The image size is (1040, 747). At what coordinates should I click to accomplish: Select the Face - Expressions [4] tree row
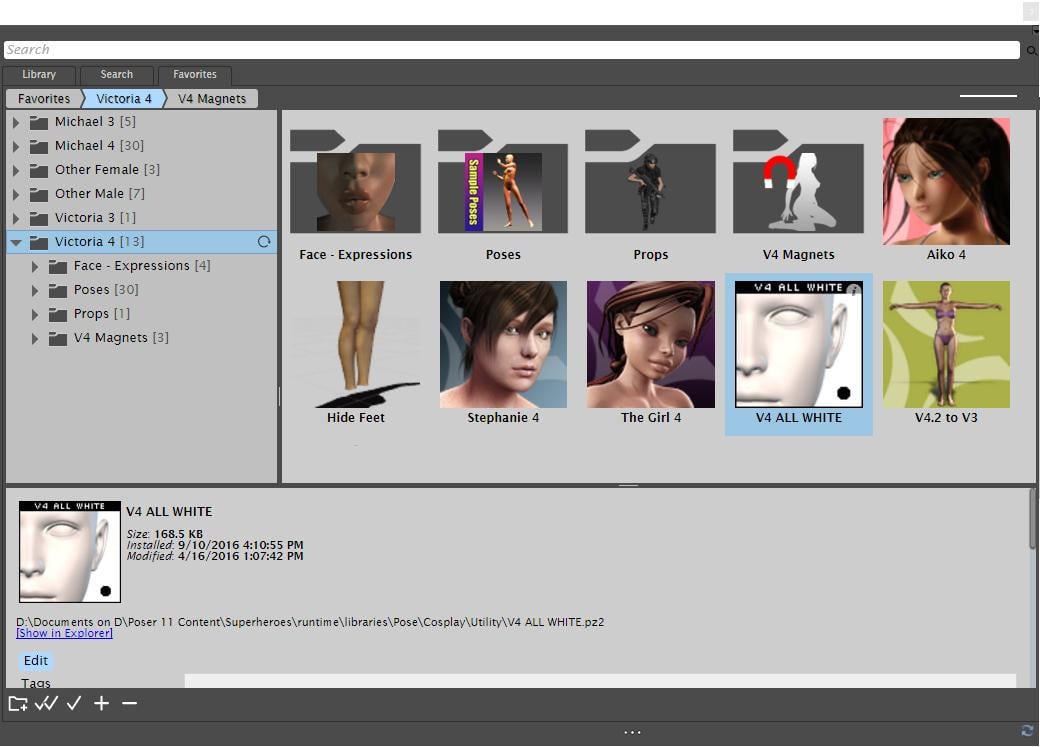tap(141, 266)
